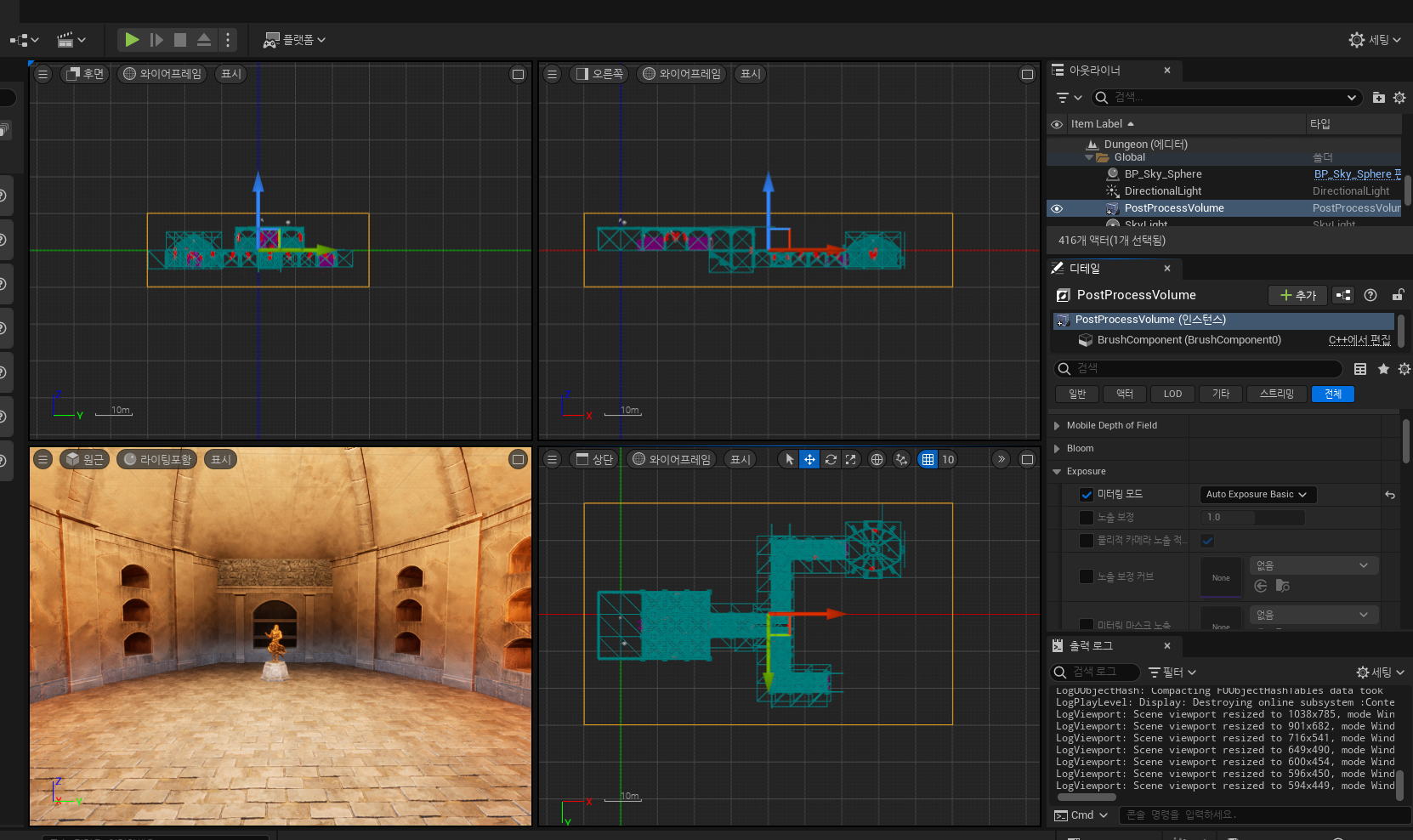Open the cinematics clapperboard menu
The width and height of the screenshot is (1413, 840).
tap(71, 40)
